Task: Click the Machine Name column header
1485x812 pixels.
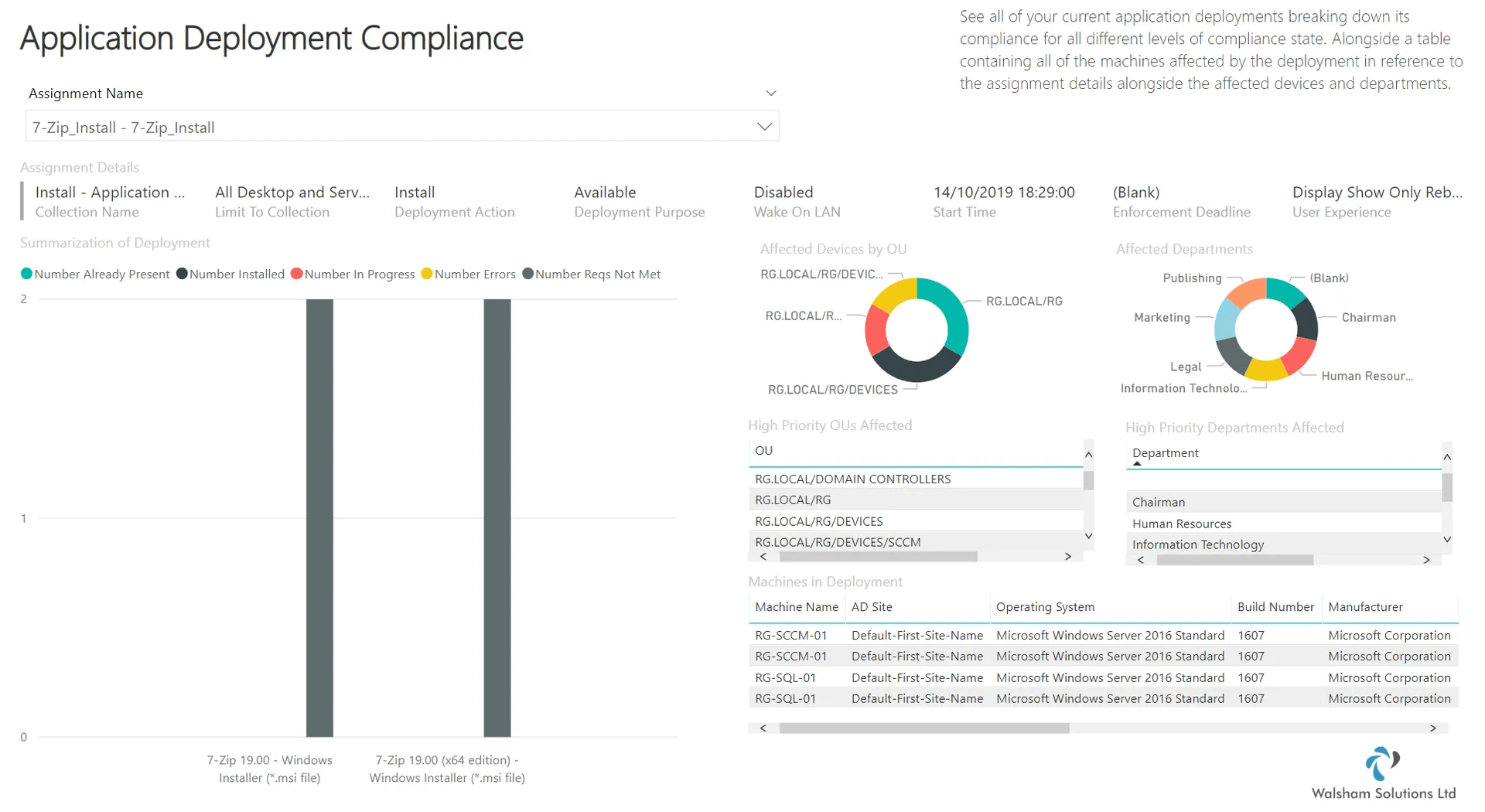Action: click(x=796, y=607)
